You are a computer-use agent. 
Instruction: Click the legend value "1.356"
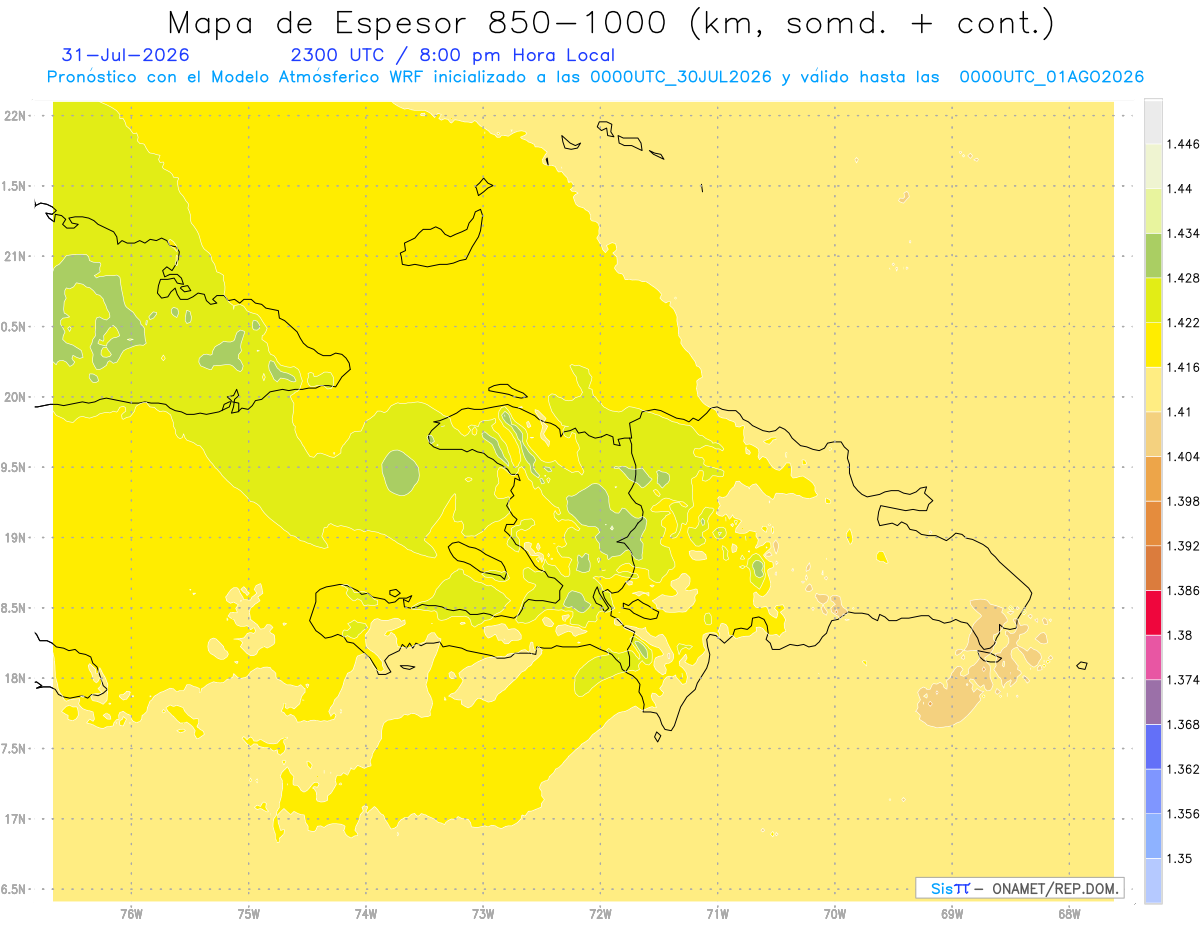click(1183, 813)
